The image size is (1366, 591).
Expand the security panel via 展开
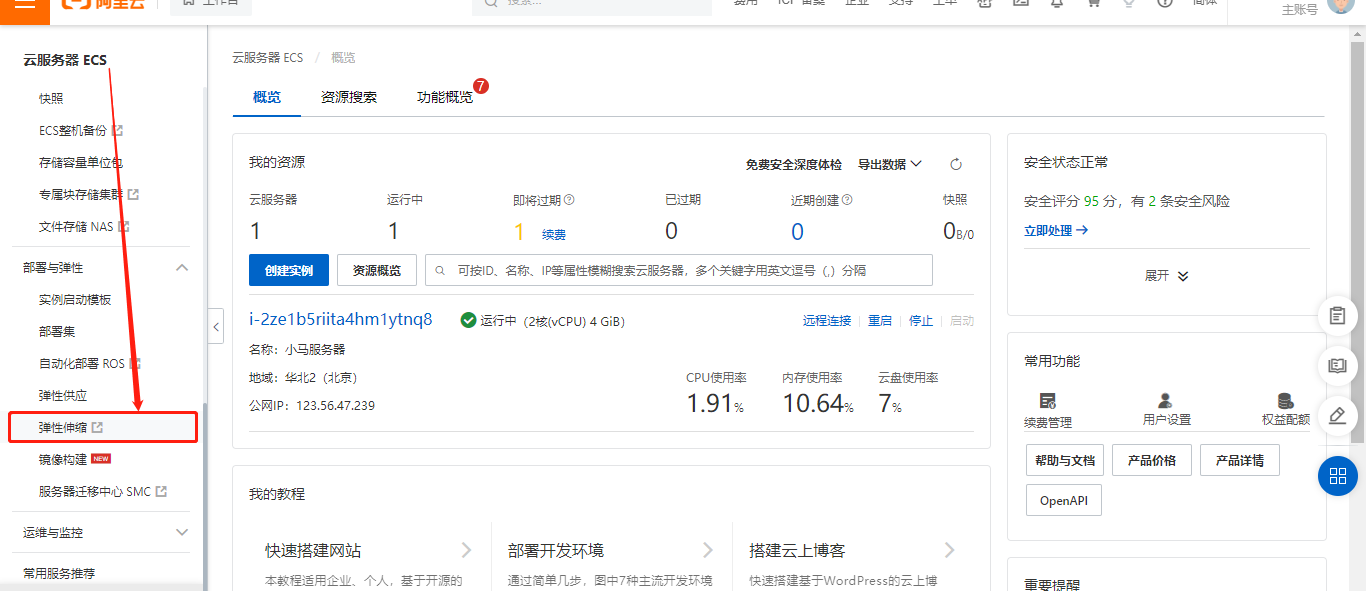pos(1167,276)
